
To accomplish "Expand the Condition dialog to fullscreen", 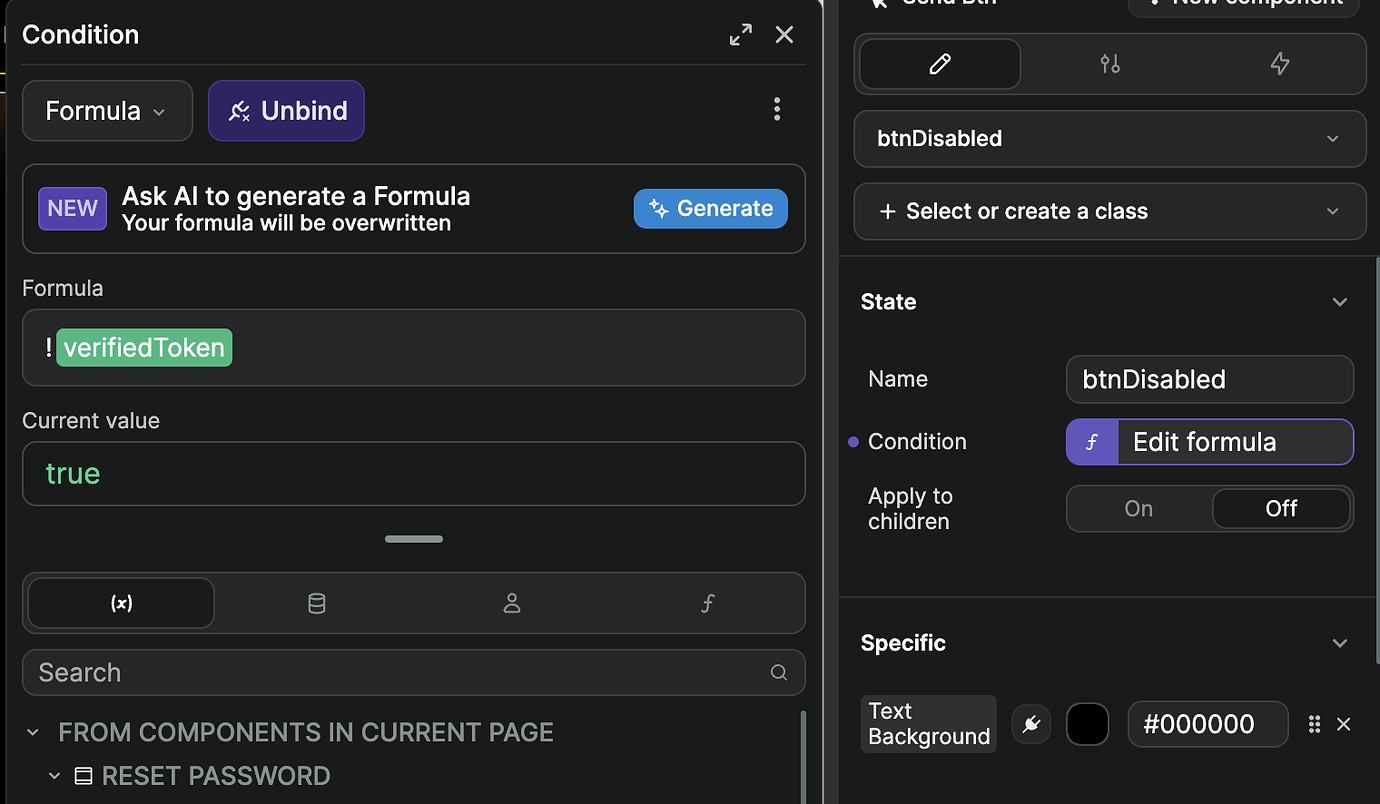I will [x=740, y=34].
